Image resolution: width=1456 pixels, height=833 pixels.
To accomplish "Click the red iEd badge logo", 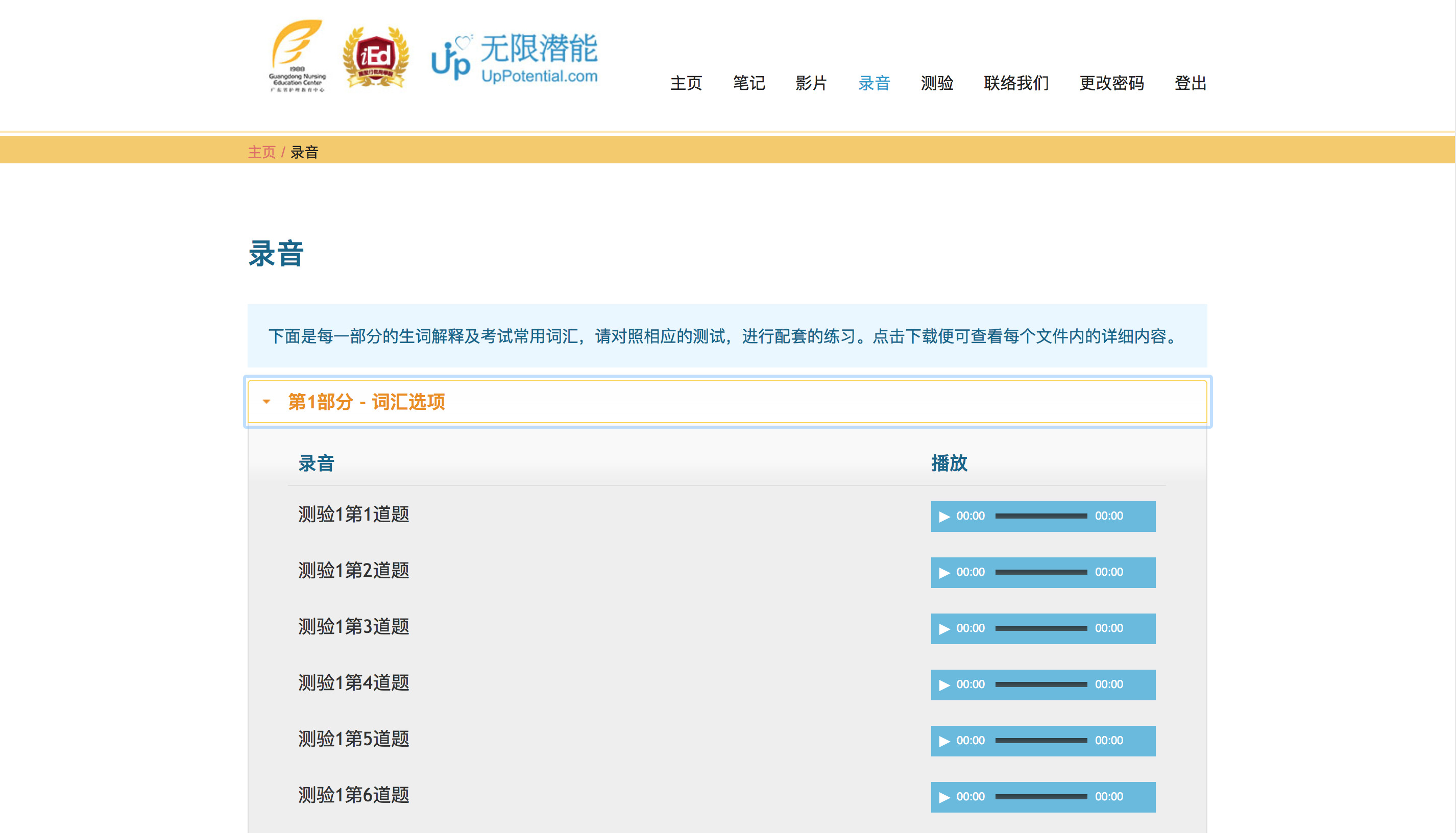I will [375, 57].
